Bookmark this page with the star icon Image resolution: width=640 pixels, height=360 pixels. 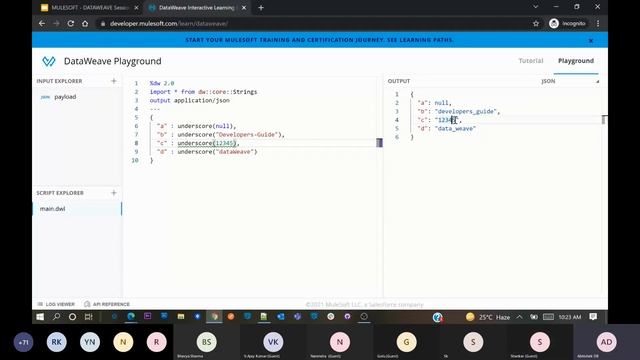536,24
